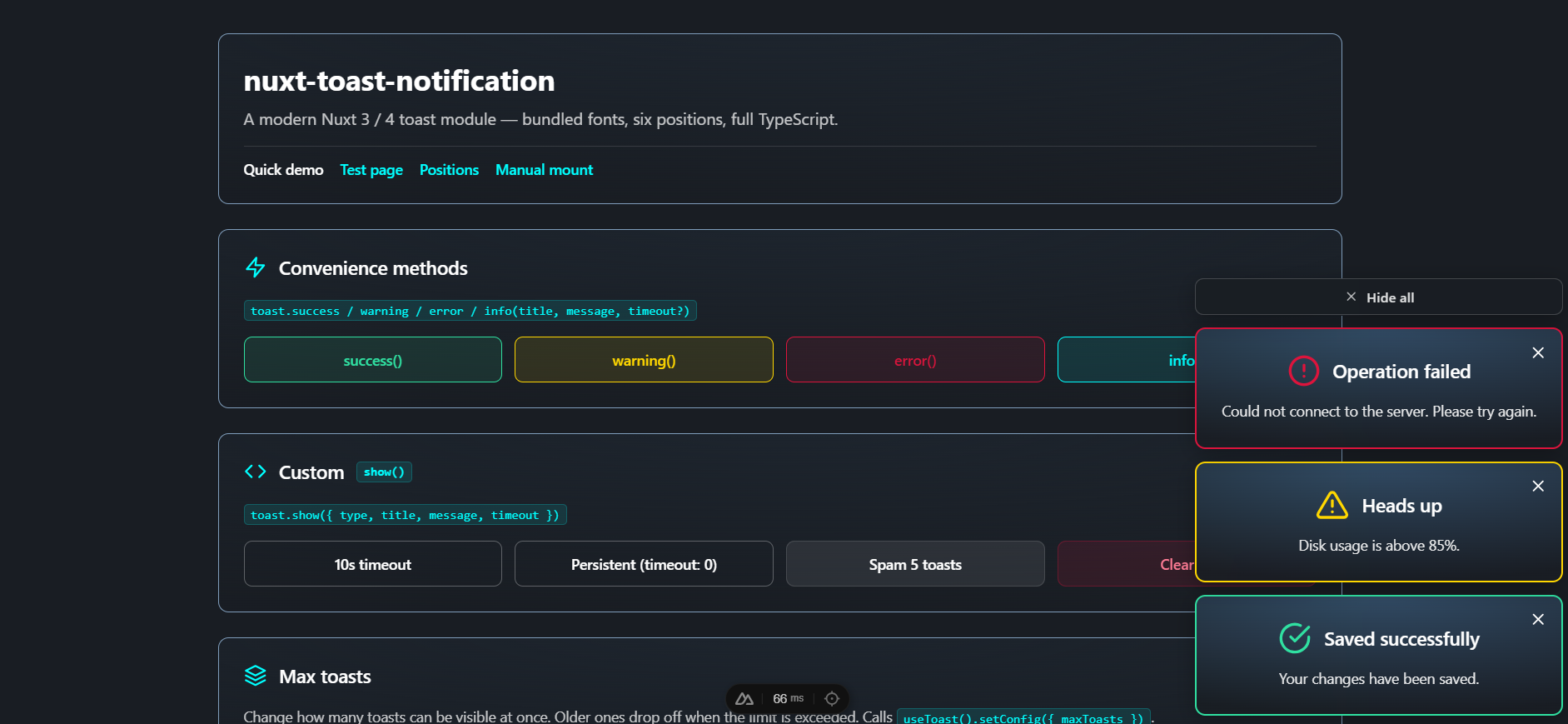Click the Max toasts heading
The width and height of the screenshot is (1568, 724).
click(x=325, y=677)
